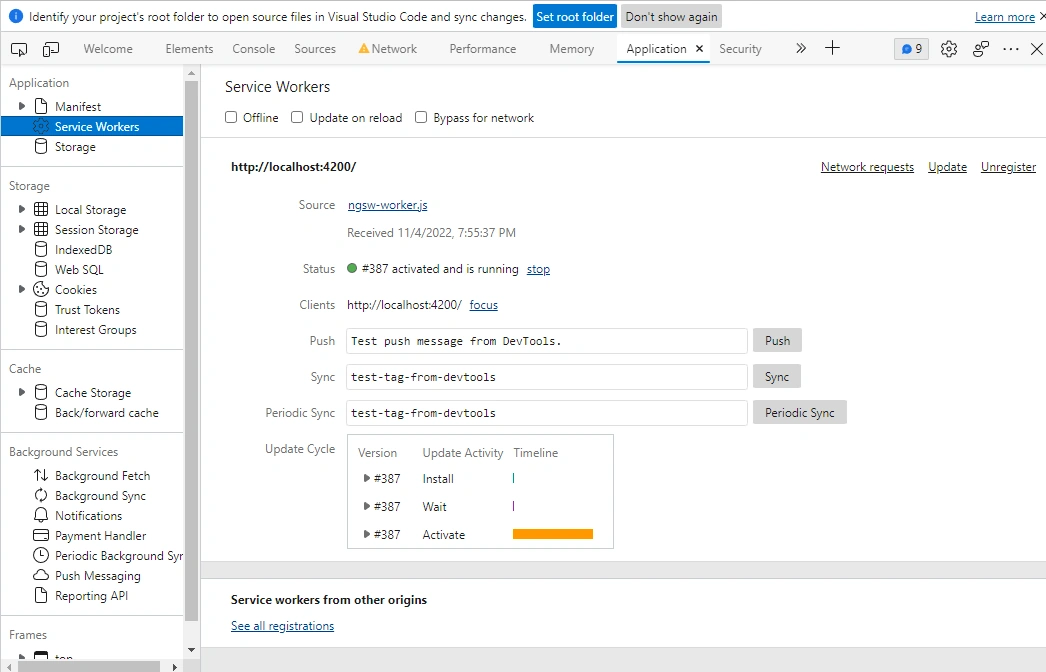Expand the Manifest tree node
The width and height of the screenshot is (1046, 672).
21,106
